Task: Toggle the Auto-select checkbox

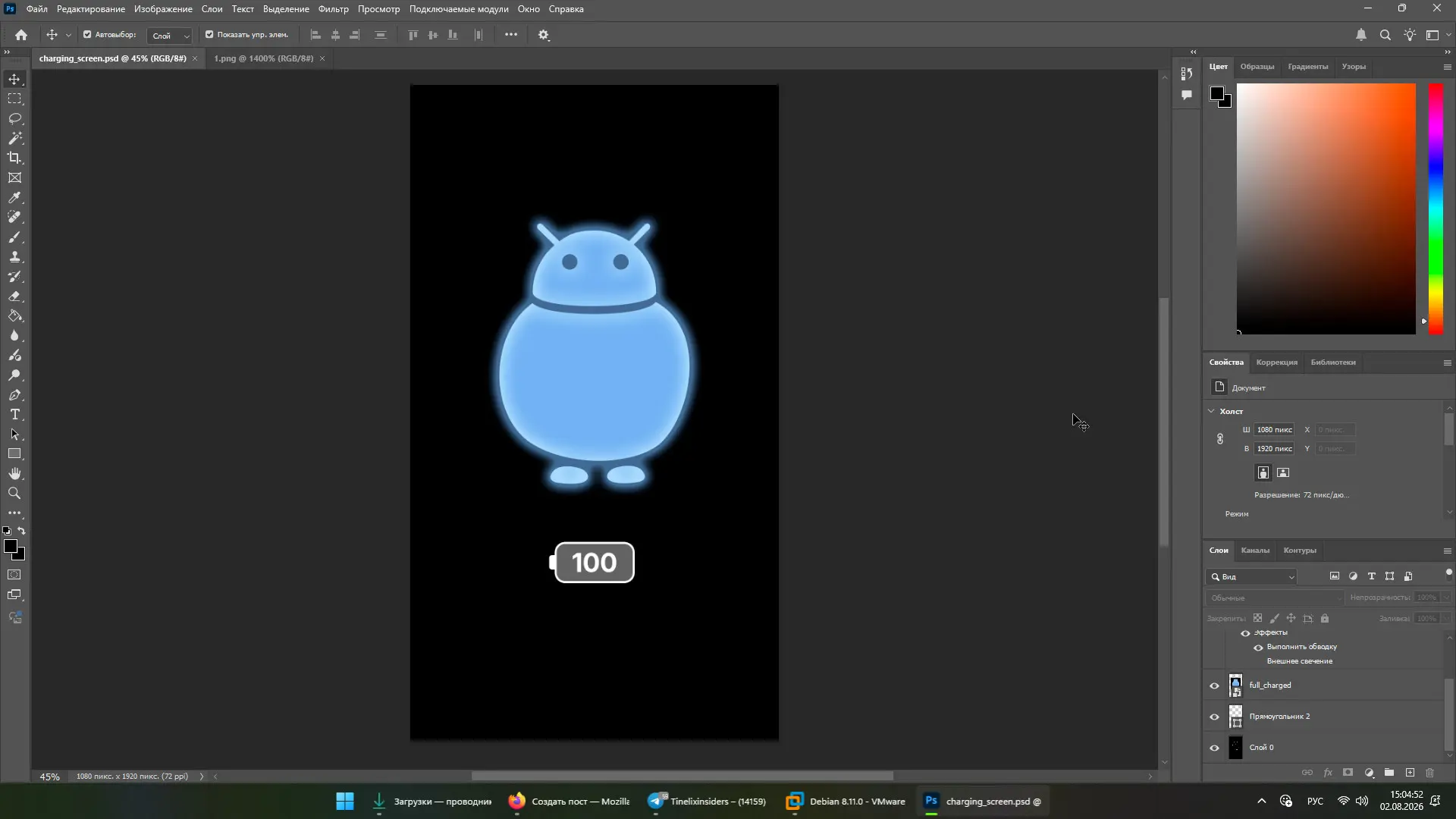Action: point(87,35)
